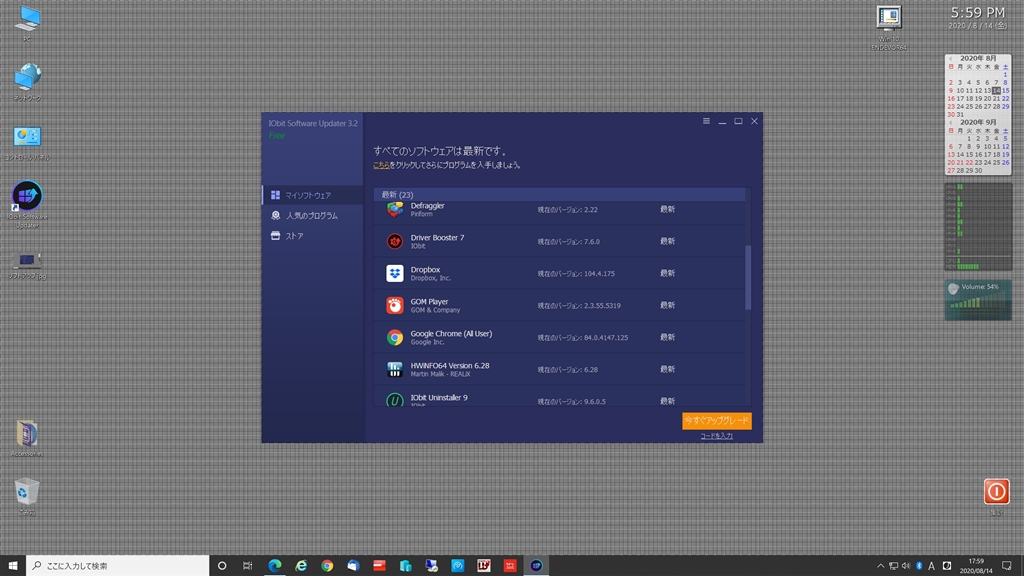Click the Driver Booster 7 icon
This screenshot has height=576, width=1024.
tap(394, 241)
